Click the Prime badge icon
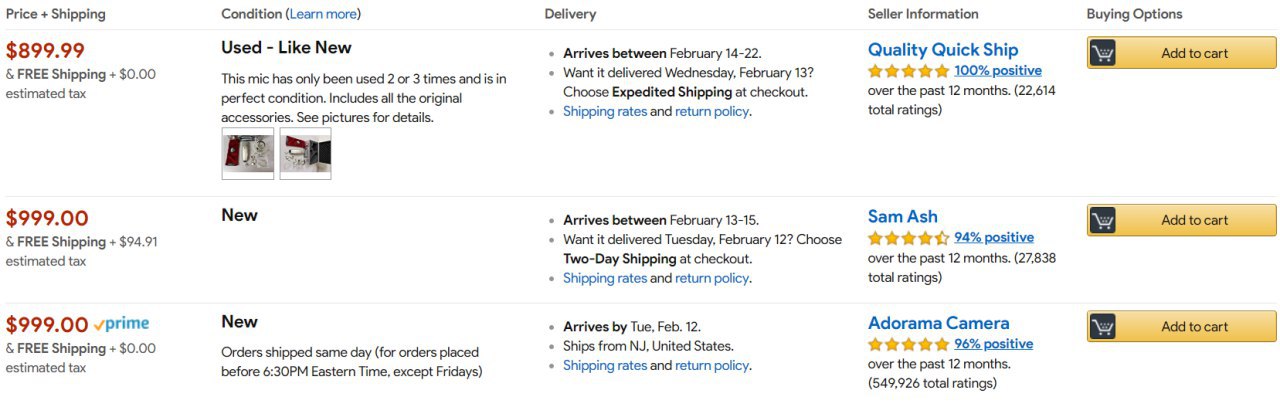 click(121, 324)
